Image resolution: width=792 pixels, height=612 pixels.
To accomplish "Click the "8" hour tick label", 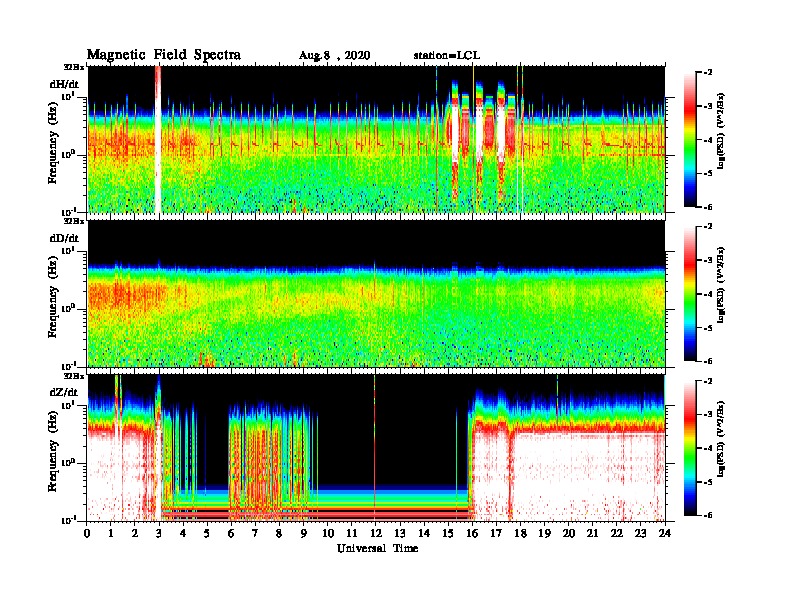I will pyautogui.click(x=279, y=533).
